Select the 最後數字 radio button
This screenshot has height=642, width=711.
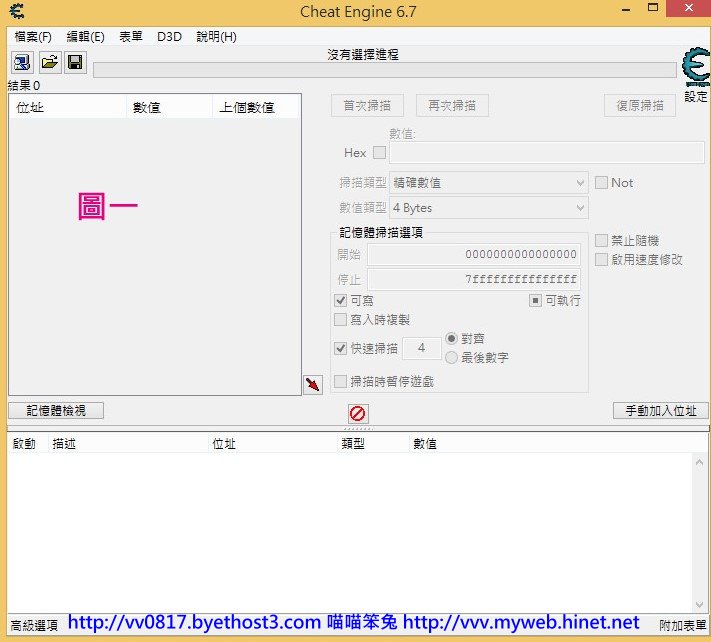click(x=451, y=358)
